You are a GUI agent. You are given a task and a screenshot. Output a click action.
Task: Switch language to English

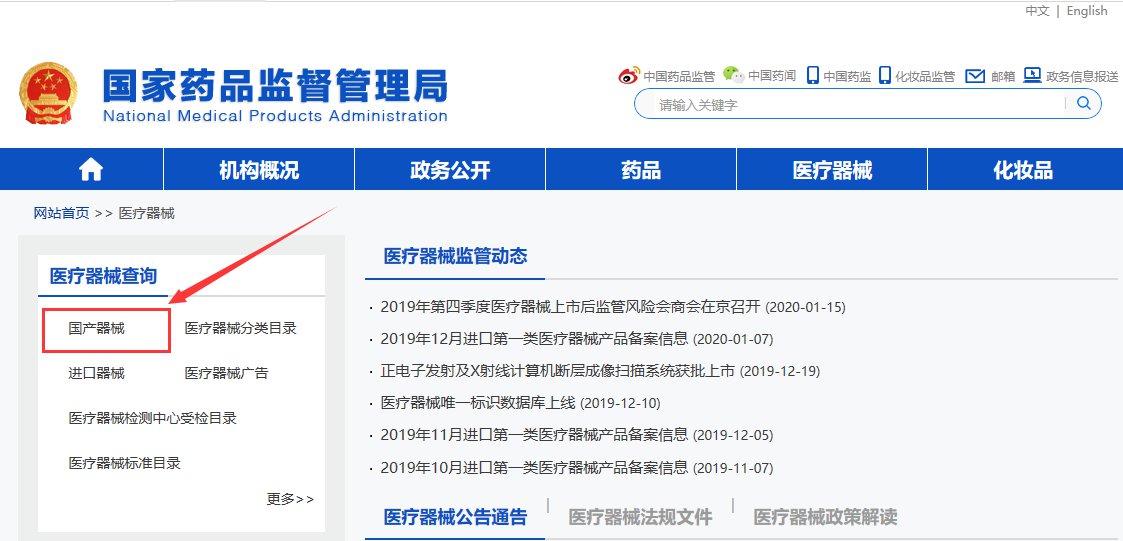point(1087,11)
